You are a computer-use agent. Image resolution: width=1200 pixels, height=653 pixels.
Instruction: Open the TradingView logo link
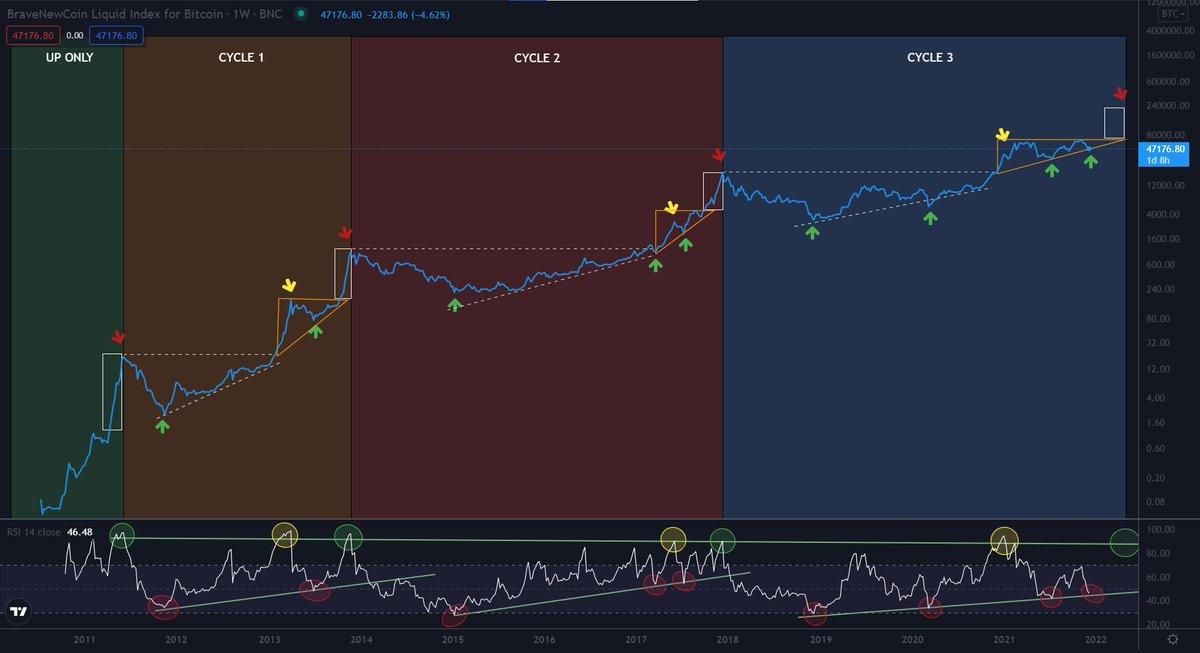tap(17, 610)
